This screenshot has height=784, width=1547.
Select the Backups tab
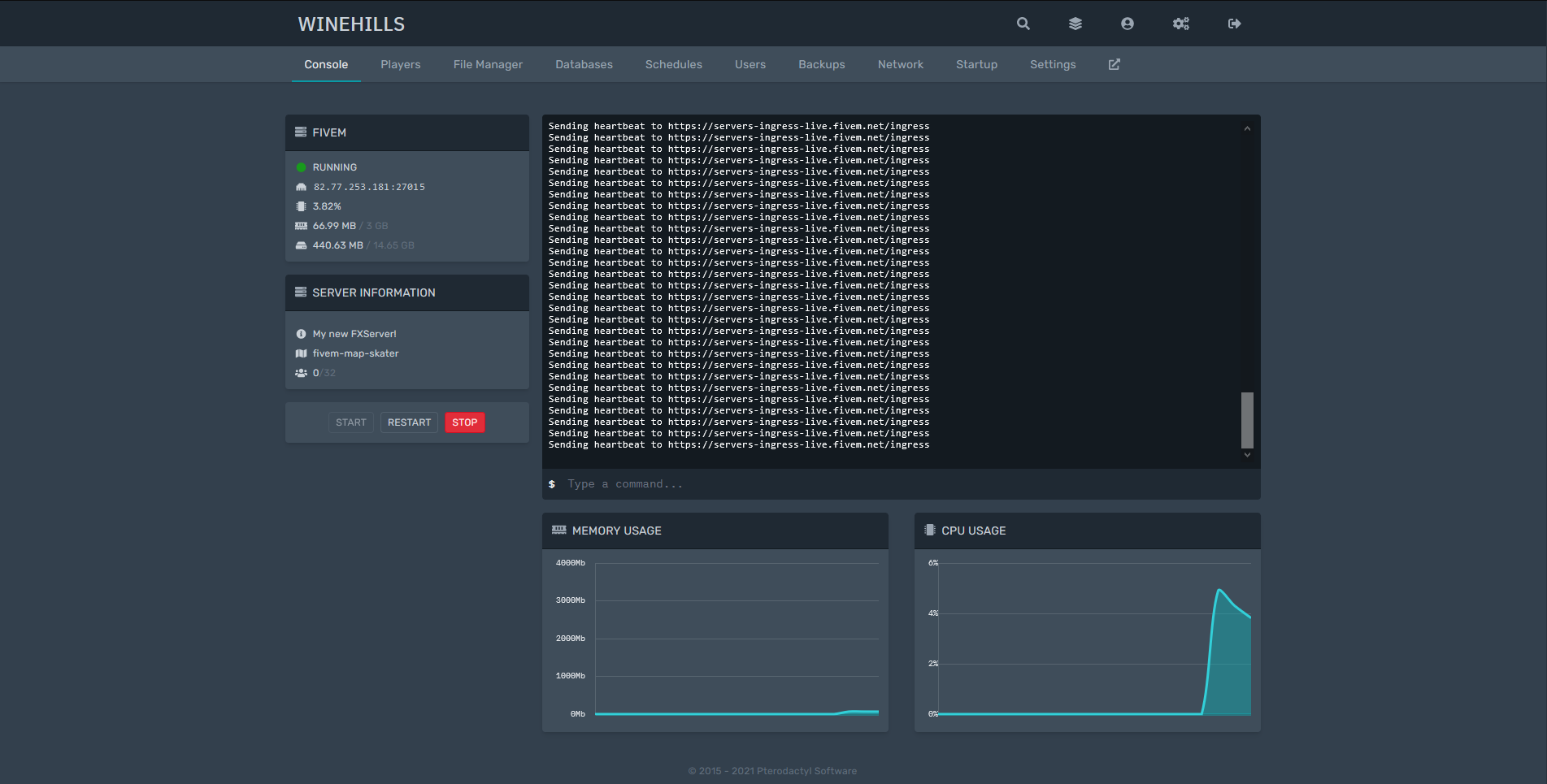821,64
